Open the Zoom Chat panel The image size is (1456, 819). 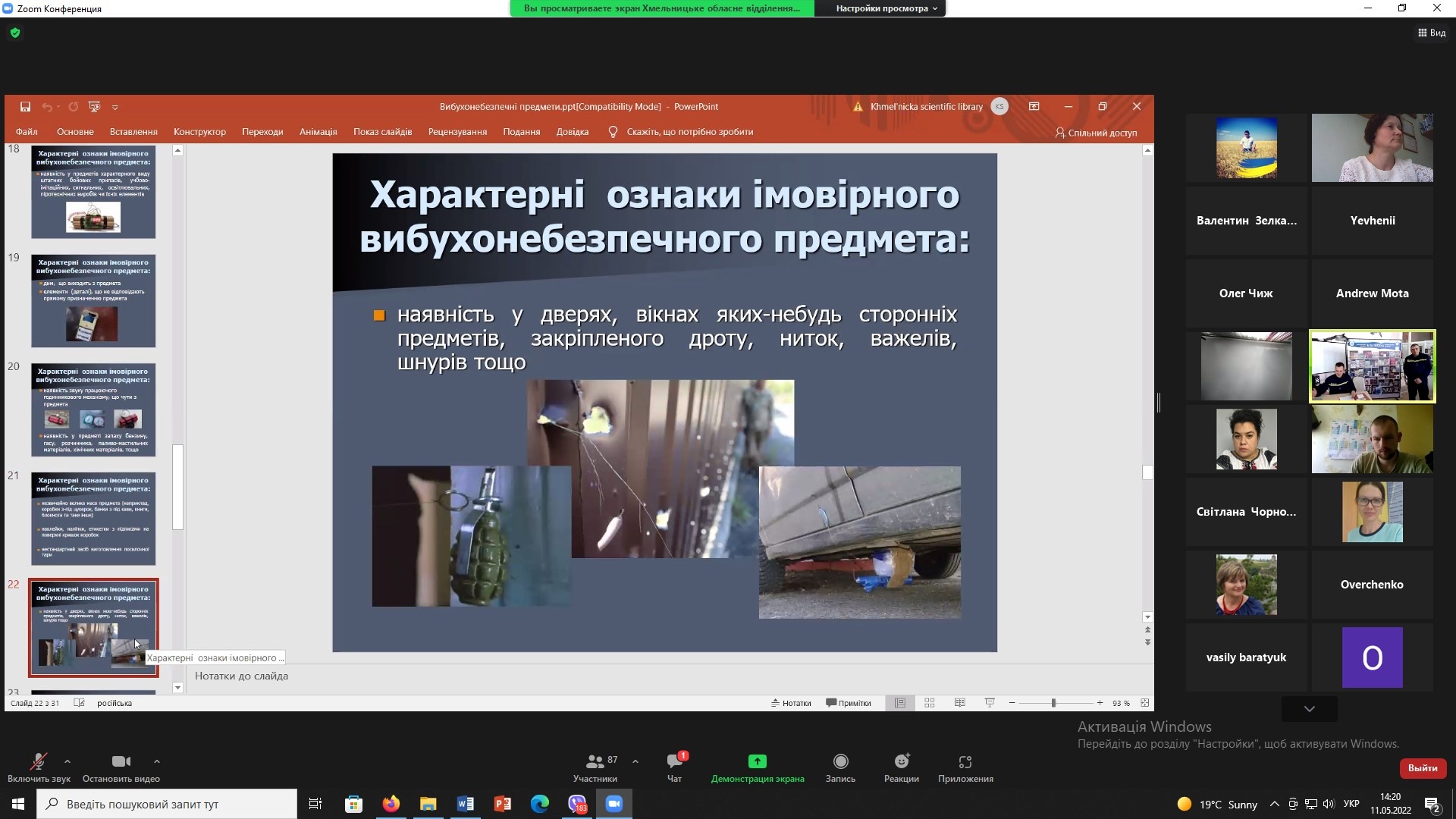point(674,762)
